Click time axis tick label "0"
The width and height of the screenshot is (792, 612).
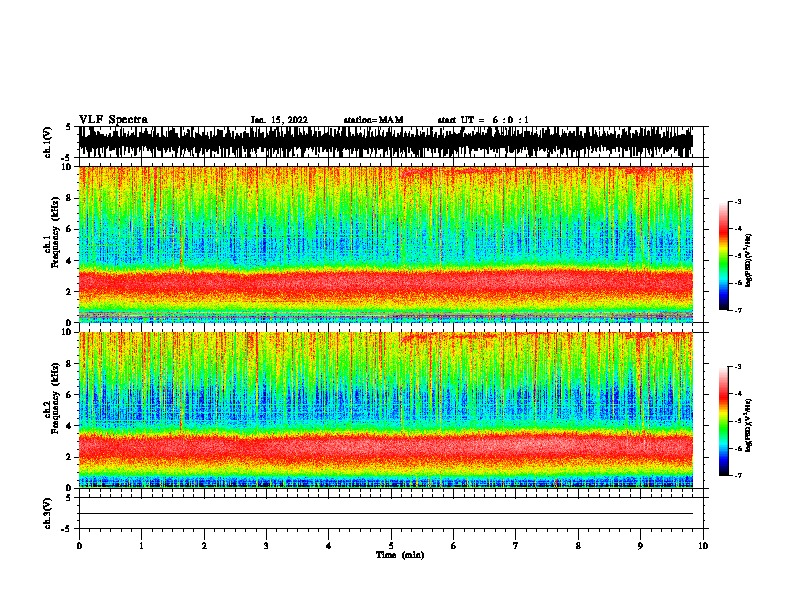tap(79, 546)
